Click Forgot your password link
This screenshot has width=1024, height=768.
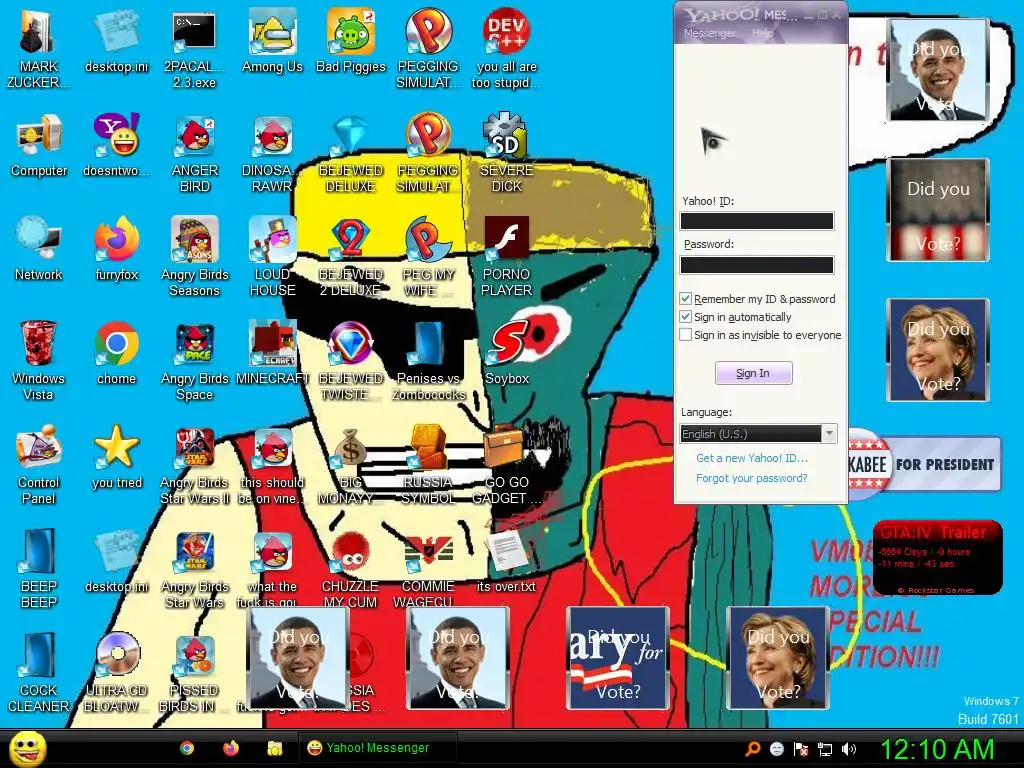pyautogui.click(x=752, y=478)
